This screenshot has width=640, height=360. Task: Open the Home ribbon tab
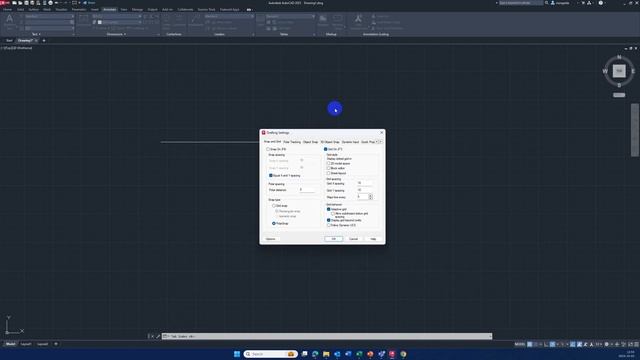[7, 9]
